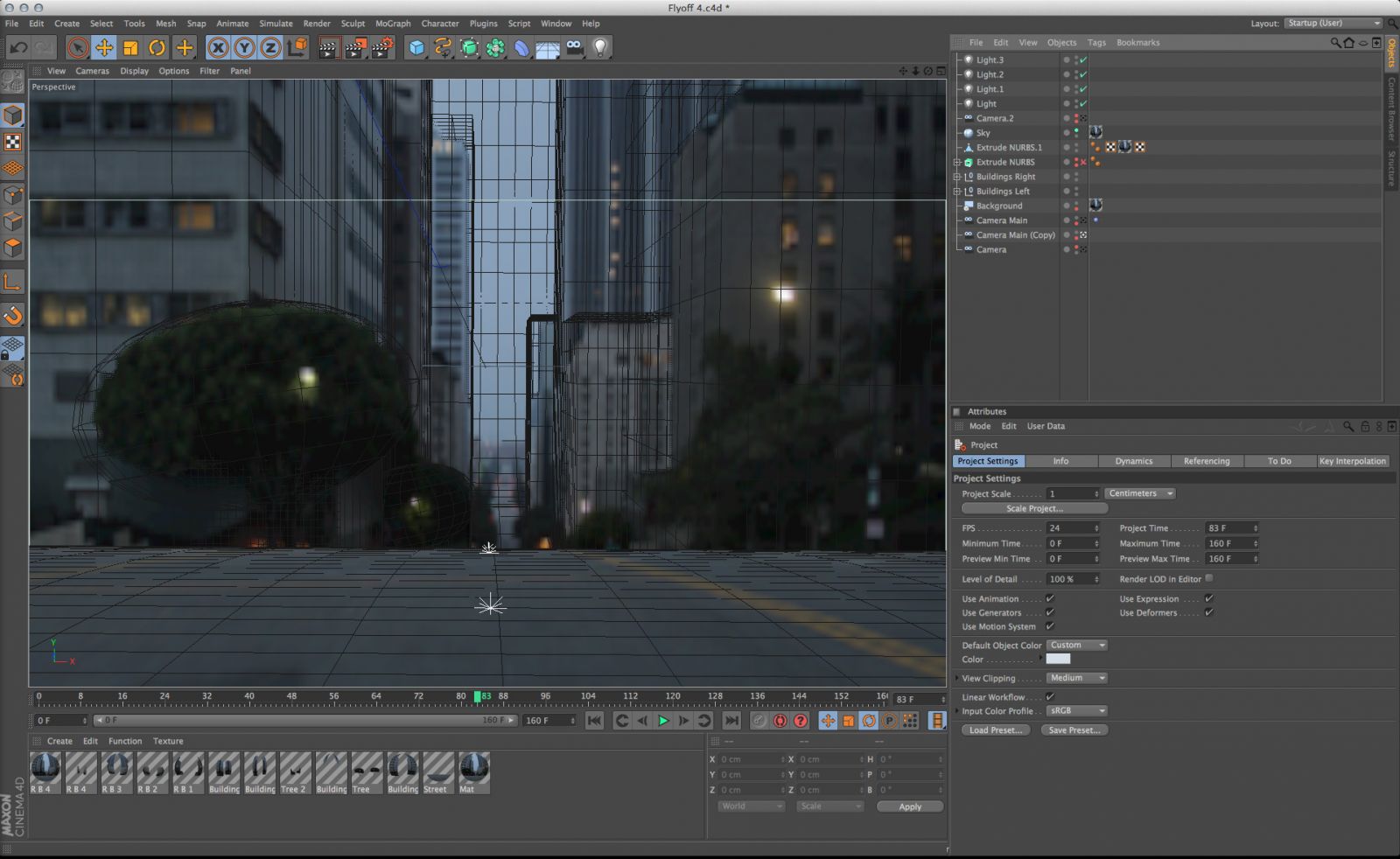Toggle the X axis lock icon
The width and height of the screenshot is (1400, 859).
(x=217, y=48)
